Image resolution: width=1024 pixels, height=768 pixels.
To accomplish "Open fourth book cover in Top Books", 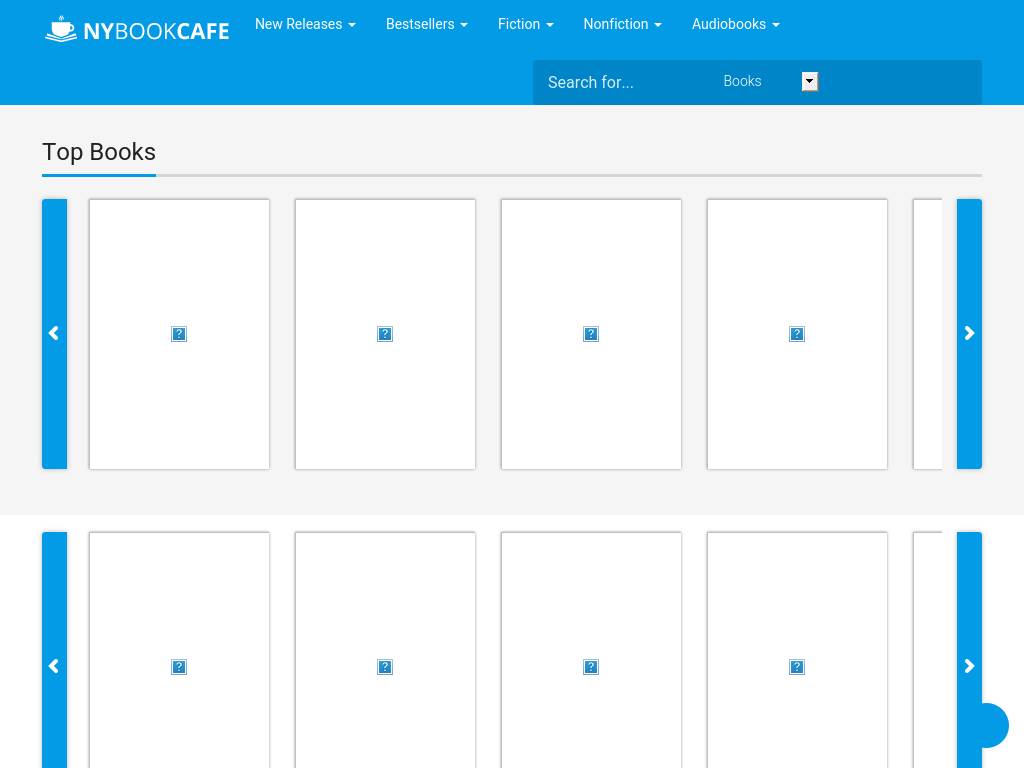I will 797,334.
